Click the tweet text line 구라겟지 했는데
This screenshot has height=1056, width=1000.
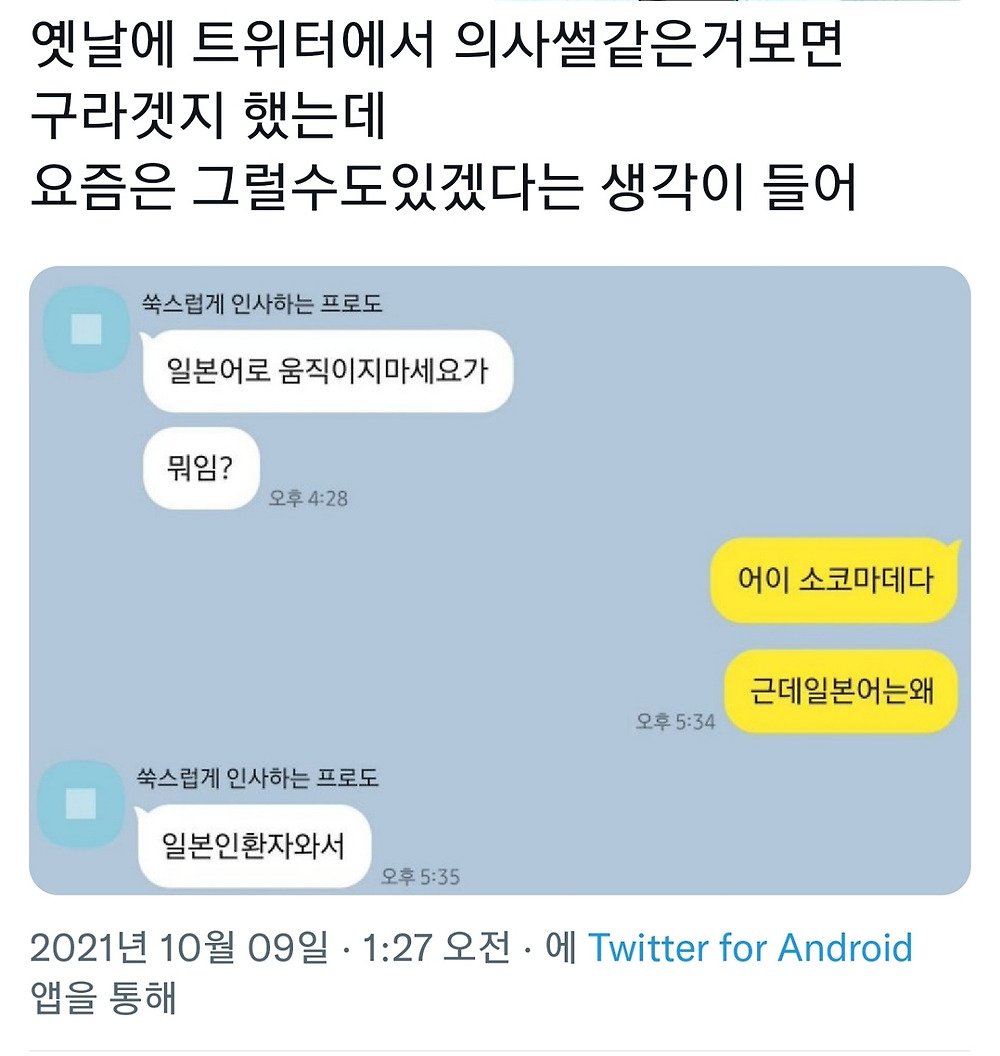tap(208, 115)
